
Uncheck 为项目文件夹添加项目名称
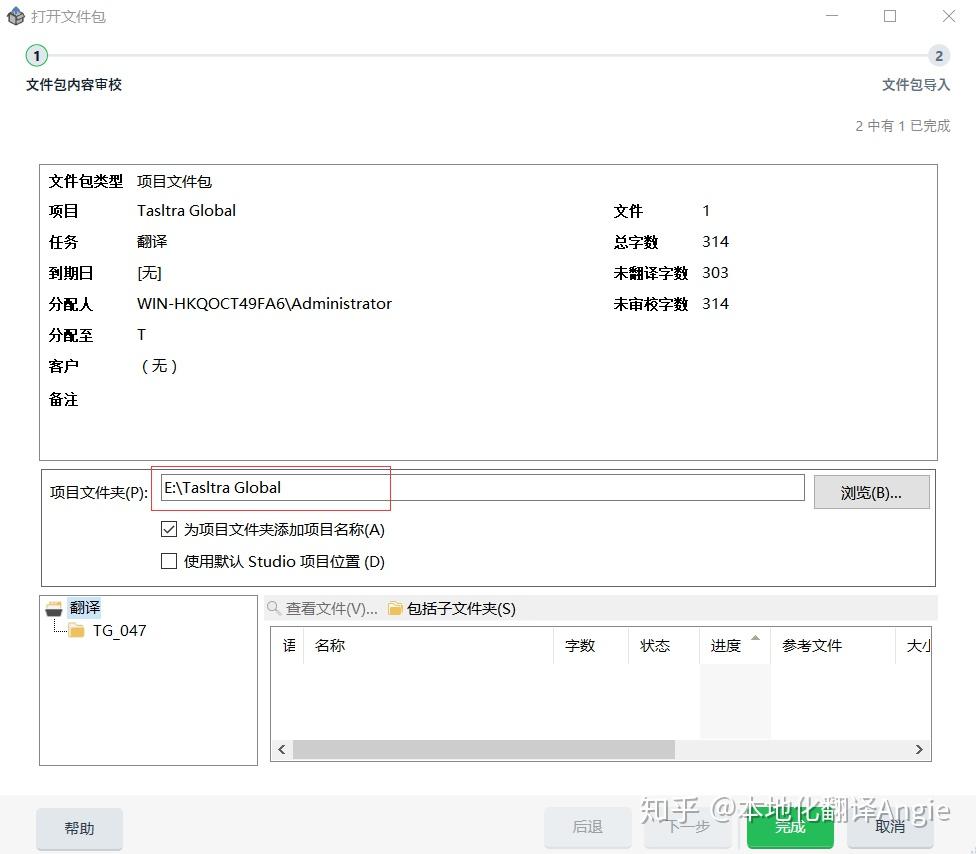pos(169,529)
